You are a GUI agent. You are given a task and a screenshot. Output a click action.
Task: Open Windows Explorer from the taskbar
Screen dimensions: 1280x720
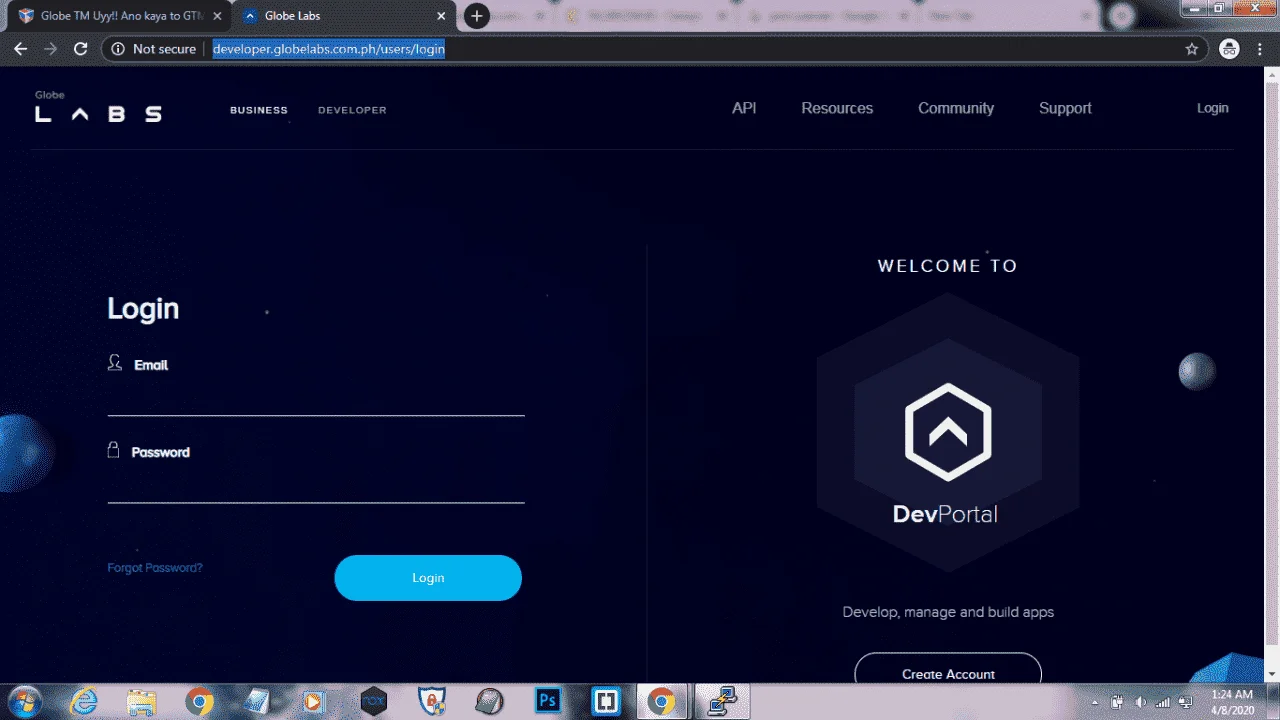(142, 702)
